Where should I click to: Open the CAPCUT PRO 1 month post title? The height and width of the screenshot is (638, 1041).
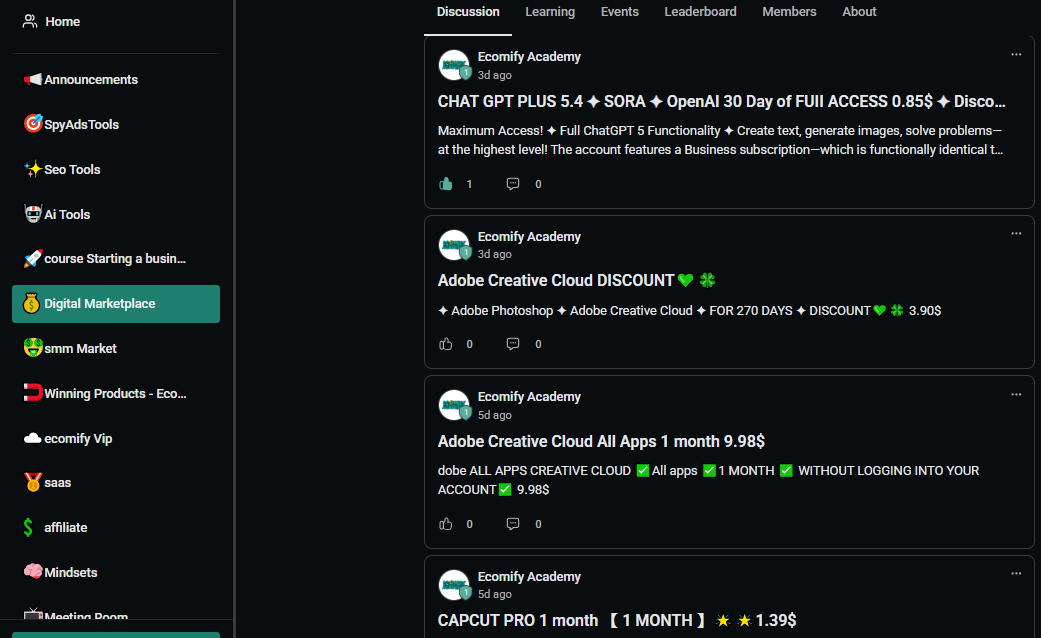pyautogui.click(x=617, y=621)
